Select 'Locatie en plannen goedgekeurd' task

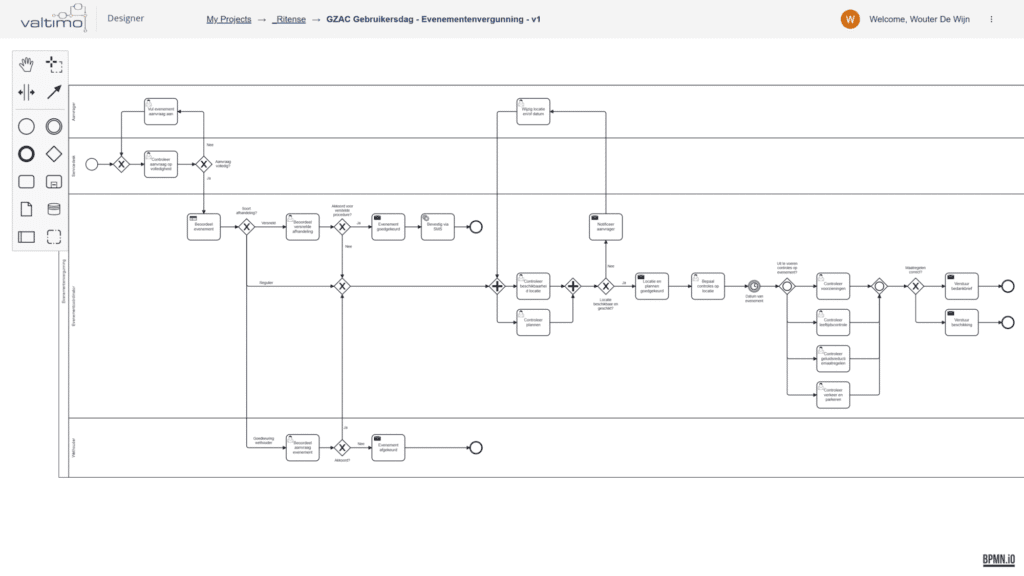(652, 286)
